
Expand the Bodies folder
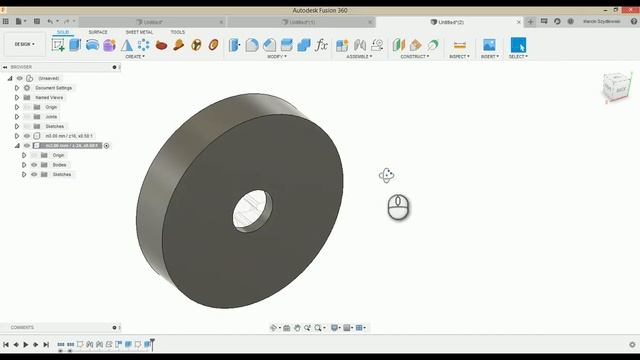[24, 165]
